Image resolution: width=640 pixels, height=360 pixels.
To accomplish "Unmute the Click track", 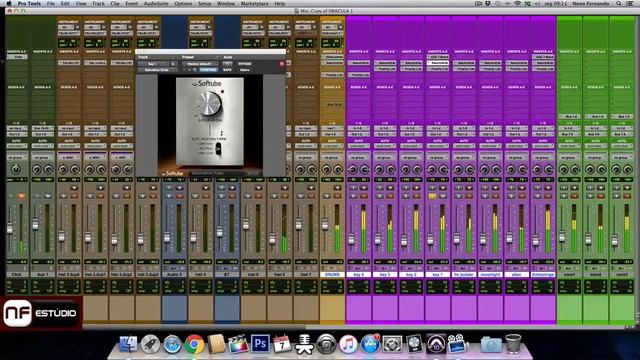I will tap(21, 196).
